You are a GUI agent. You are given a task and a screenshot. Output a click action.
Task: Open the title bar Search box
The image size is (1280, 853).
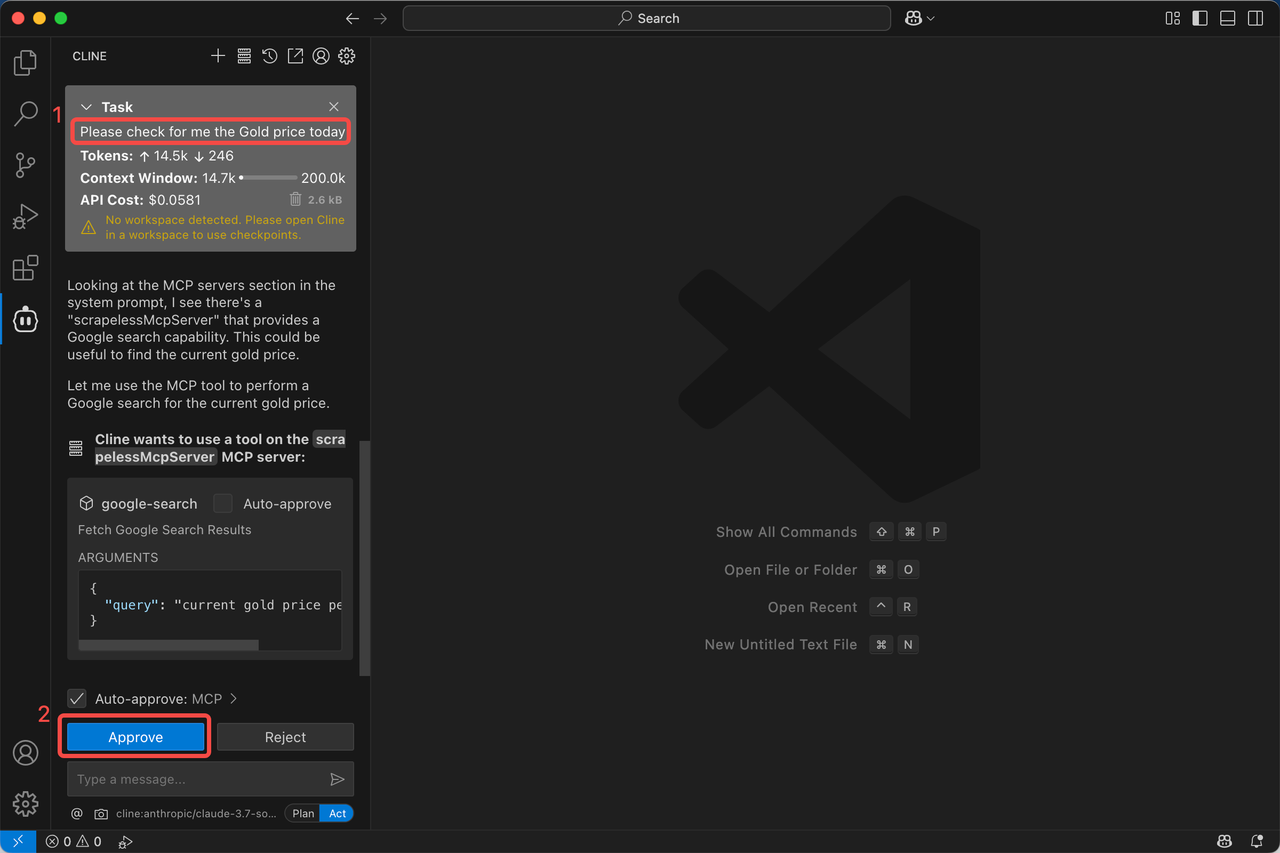pyautogui.click(x=646, y=18)
